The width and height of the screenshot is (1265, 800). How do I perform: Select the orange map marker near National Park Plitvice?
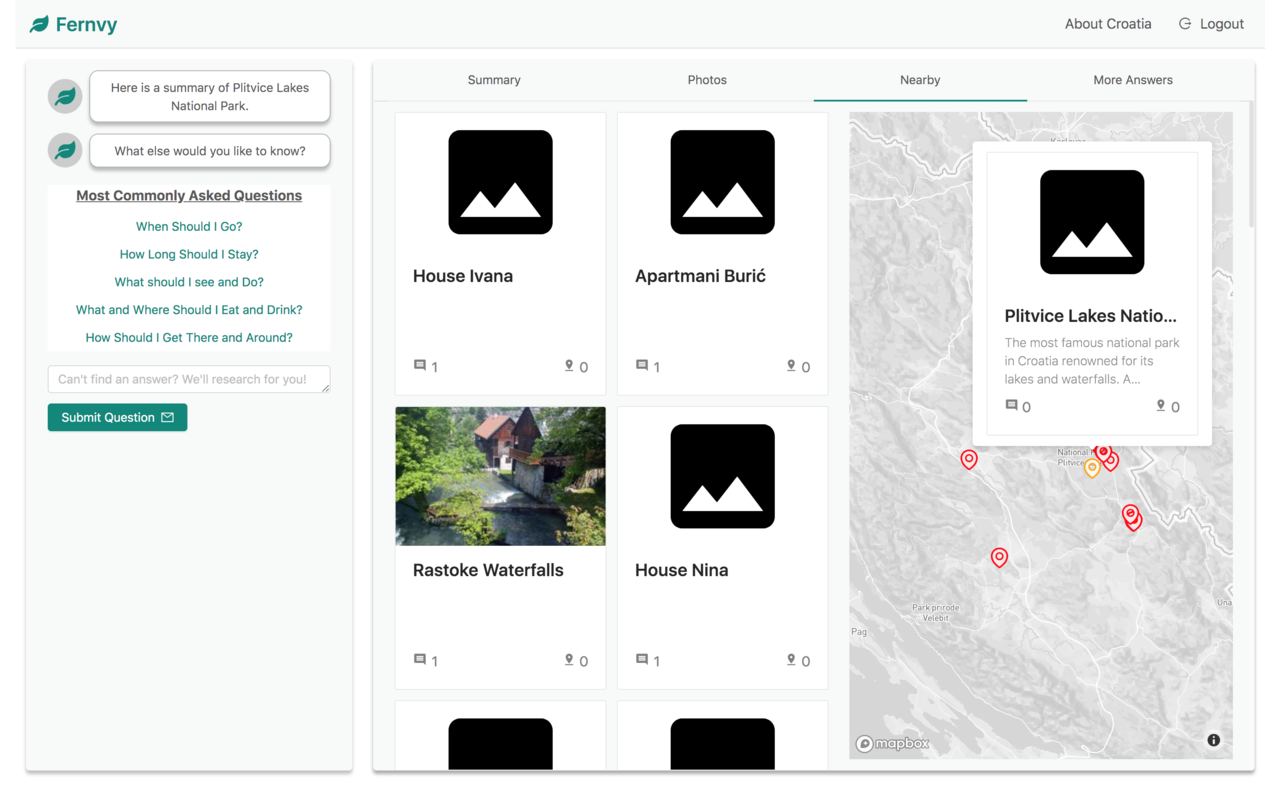pyautogui.click(x=1092, y=466)
